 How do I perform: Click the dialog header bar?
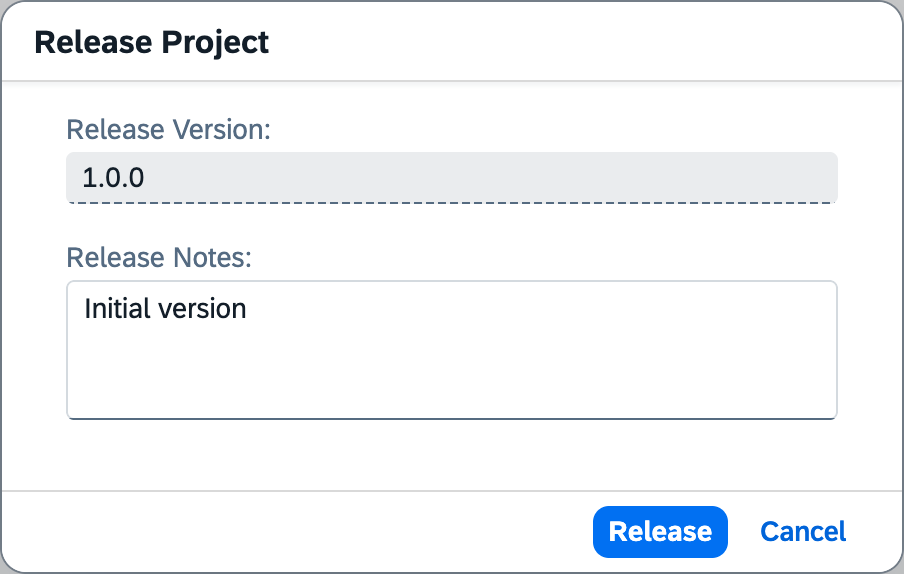580,43
